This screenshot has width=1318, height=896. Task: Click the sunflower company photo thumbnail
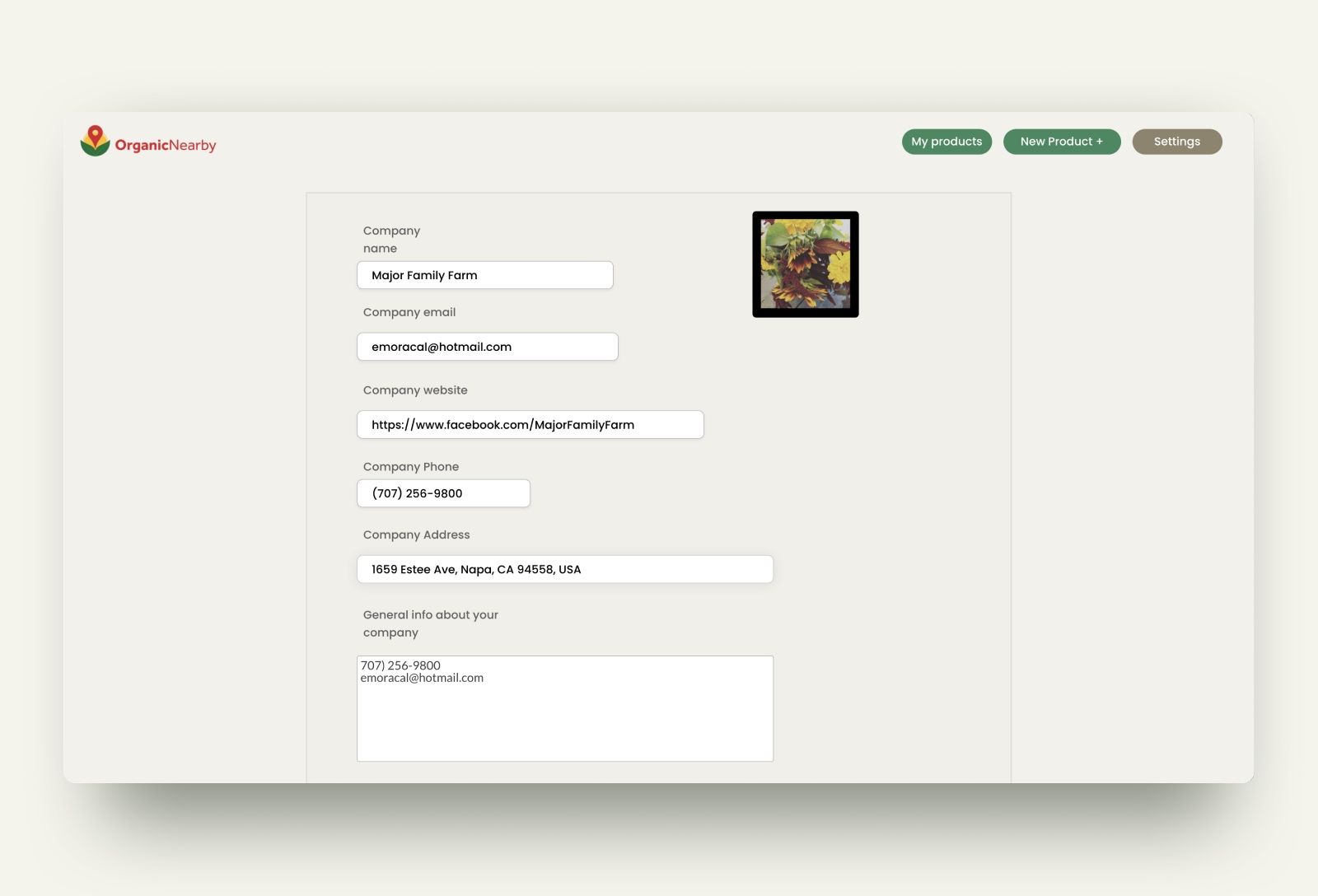pyautogui.click(x=806, y=264)
